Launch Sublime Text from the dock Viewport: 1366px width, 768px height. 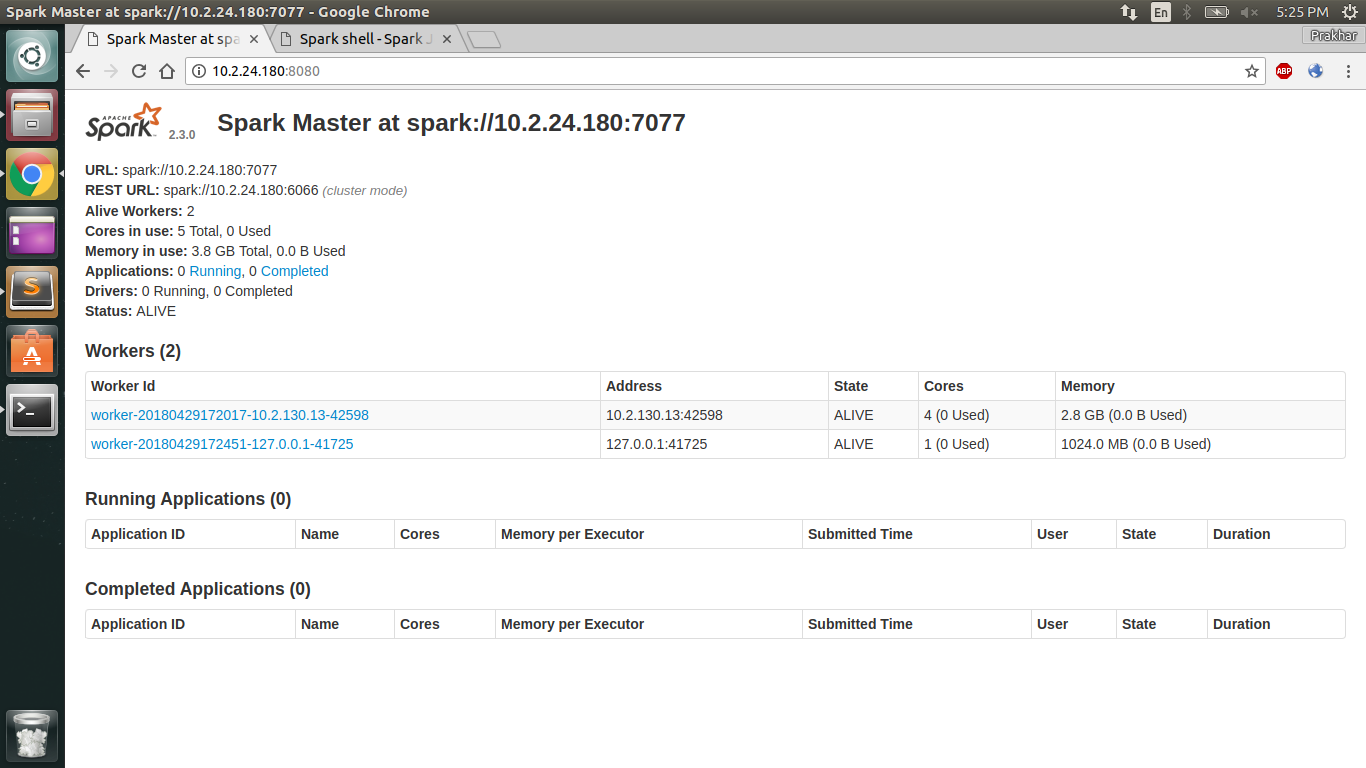32,291
